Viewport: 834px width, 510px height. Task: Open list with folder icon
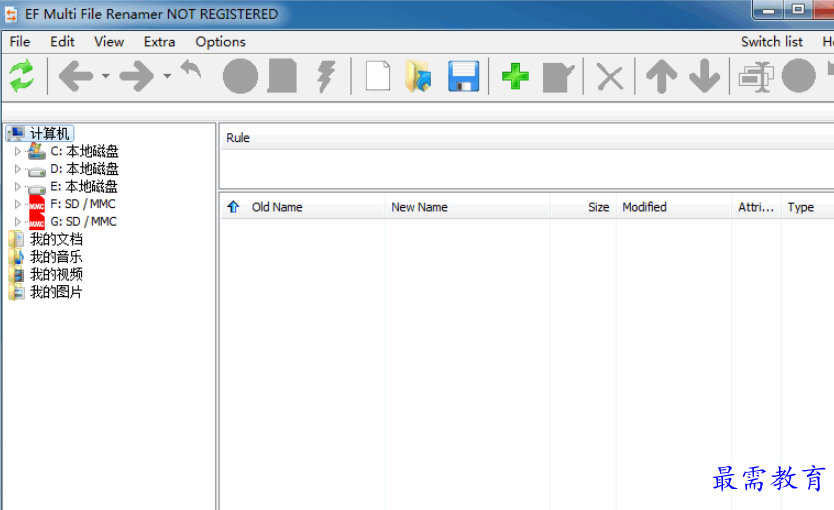click(418, 77)
